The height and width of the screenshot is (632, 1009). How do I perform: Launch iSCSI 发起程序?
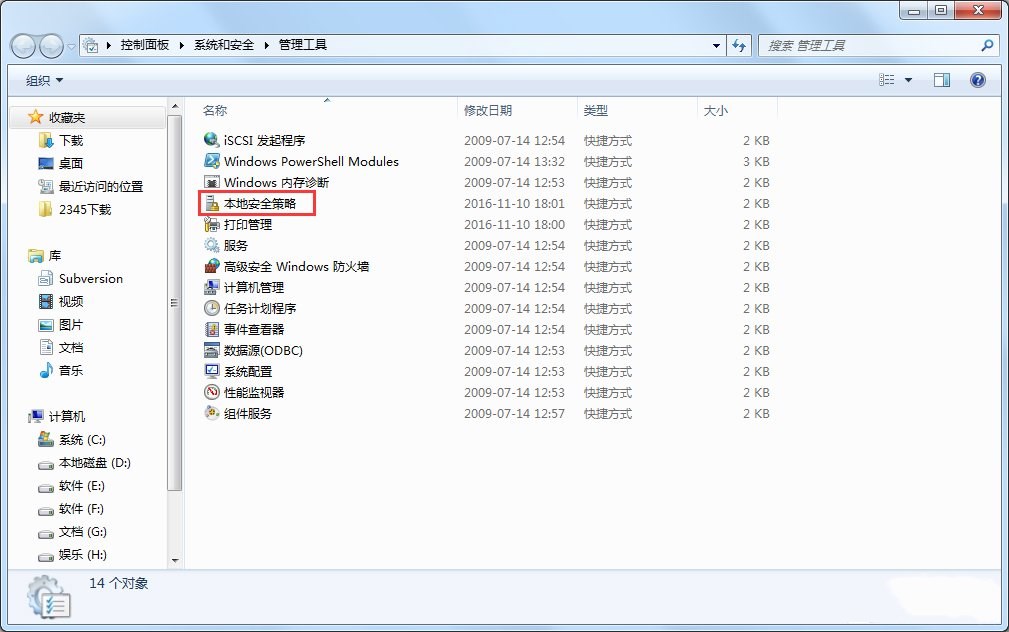[x=255, y=140]
